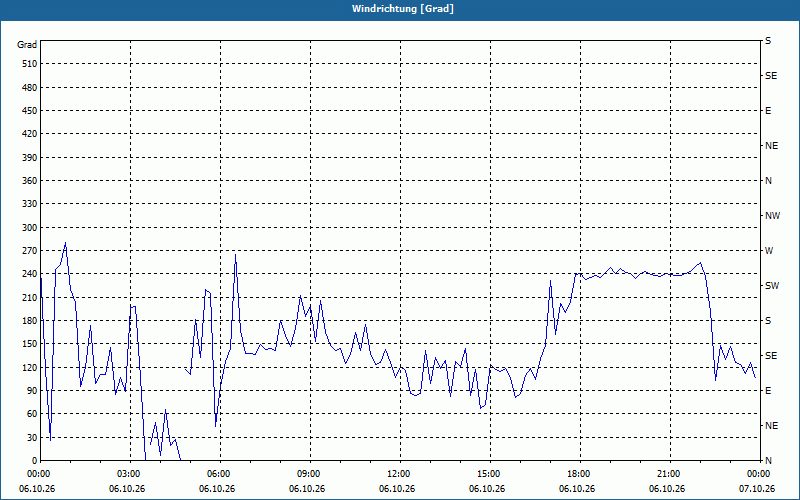Select the 330 y-axis tick label

29,204
